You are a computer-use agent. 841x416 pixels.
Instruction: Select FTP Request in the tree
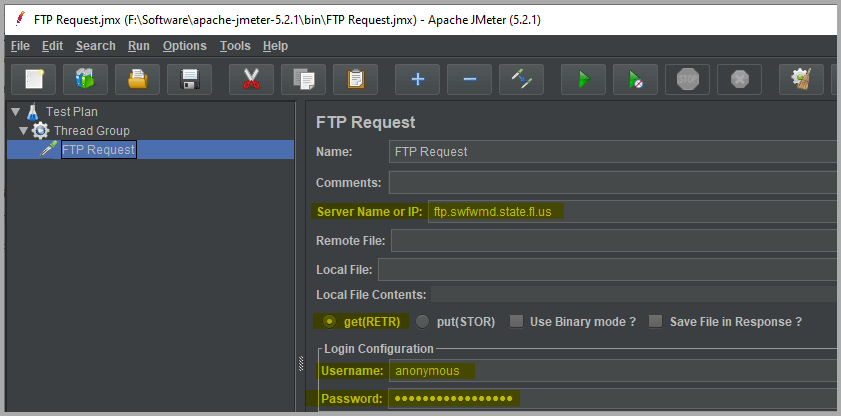[x=97, y=150]
